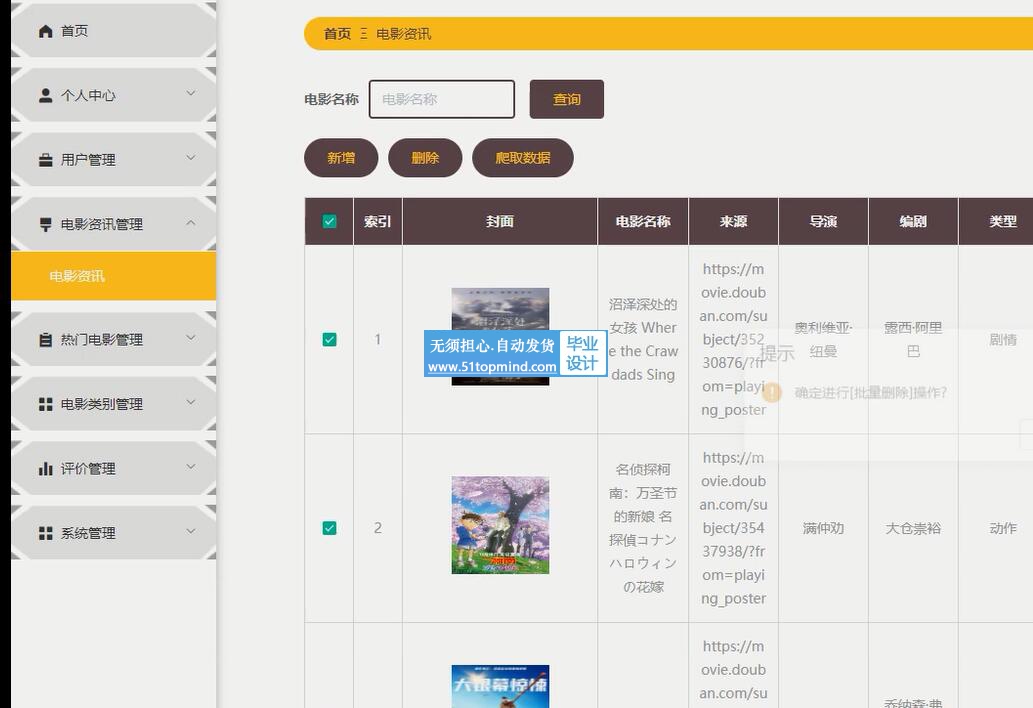Click the 封面 column header

[x=500, y=221]
